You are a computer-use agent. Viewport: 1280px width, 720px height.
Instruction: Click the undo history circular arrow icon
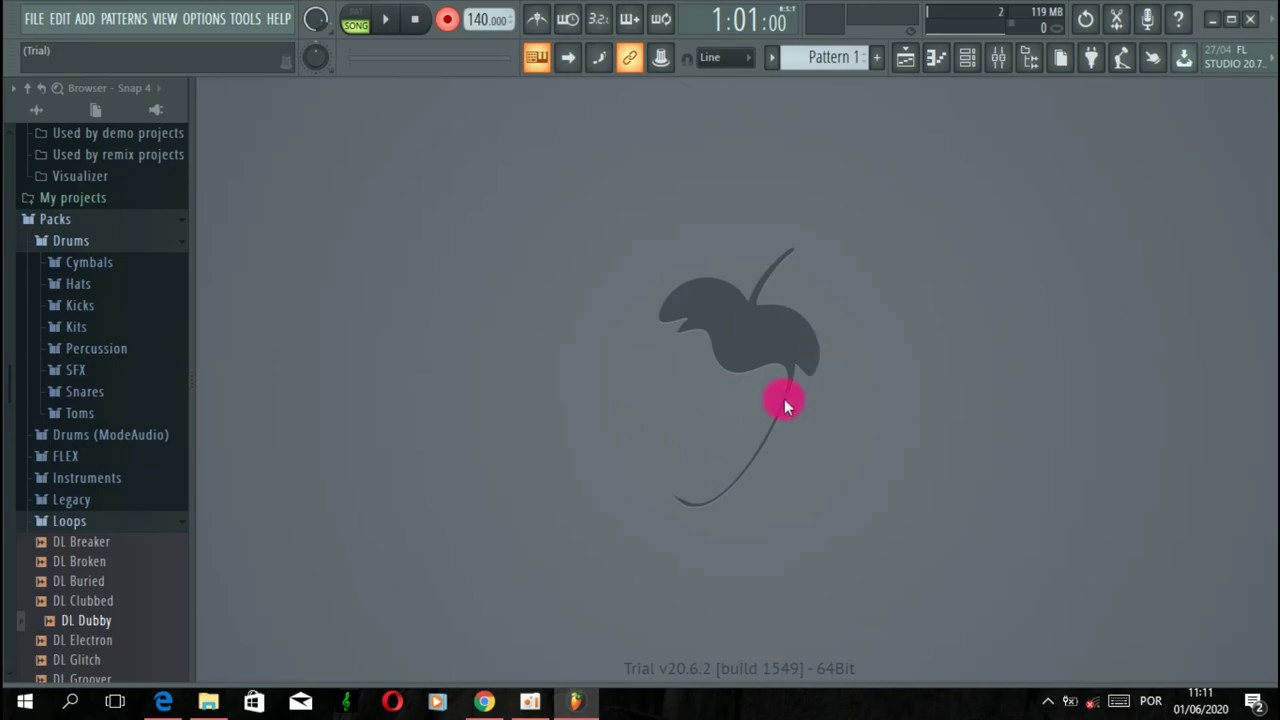coord(1085,19)
